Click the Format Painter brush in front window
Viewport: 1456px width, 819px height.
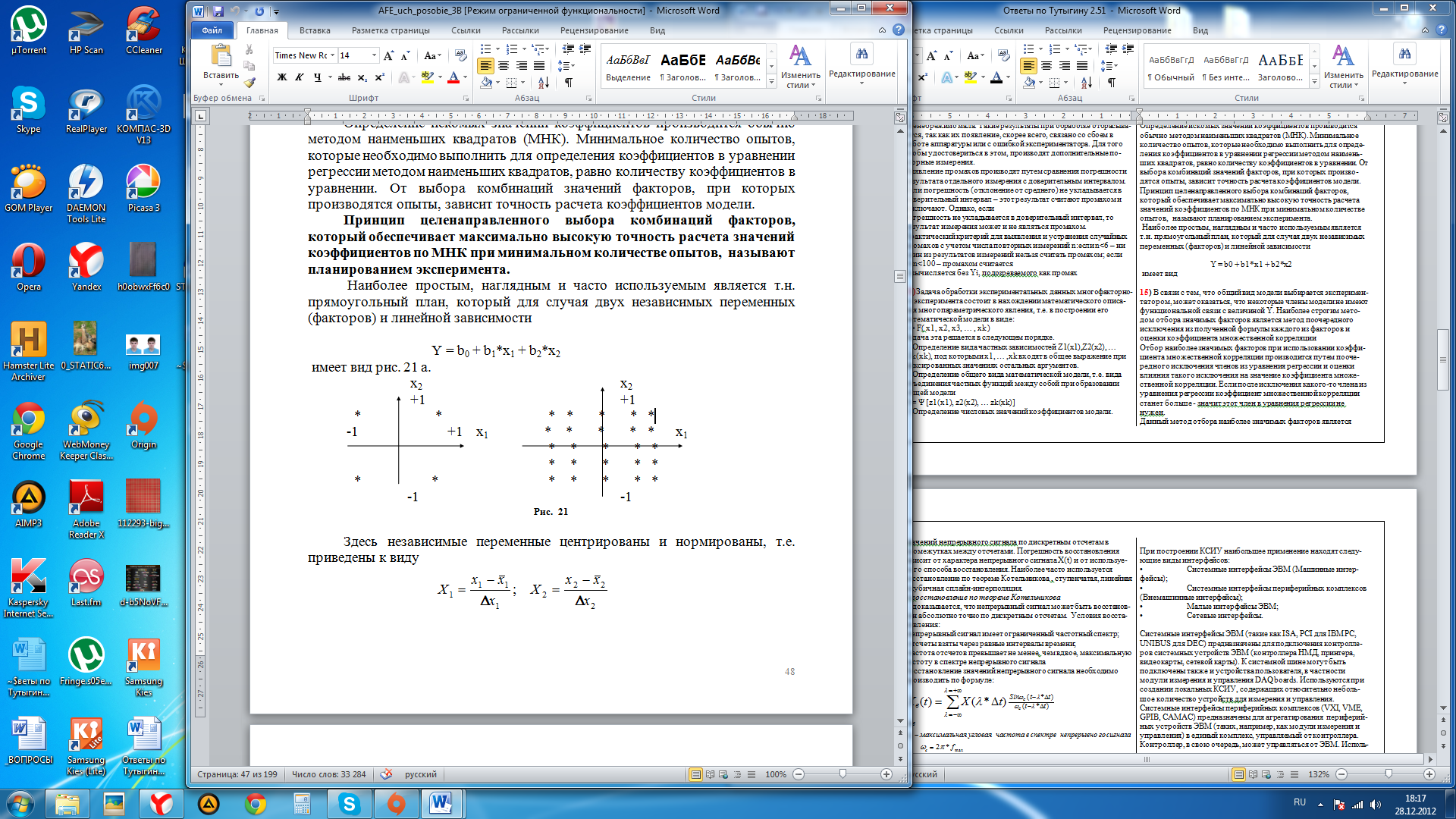249,82
